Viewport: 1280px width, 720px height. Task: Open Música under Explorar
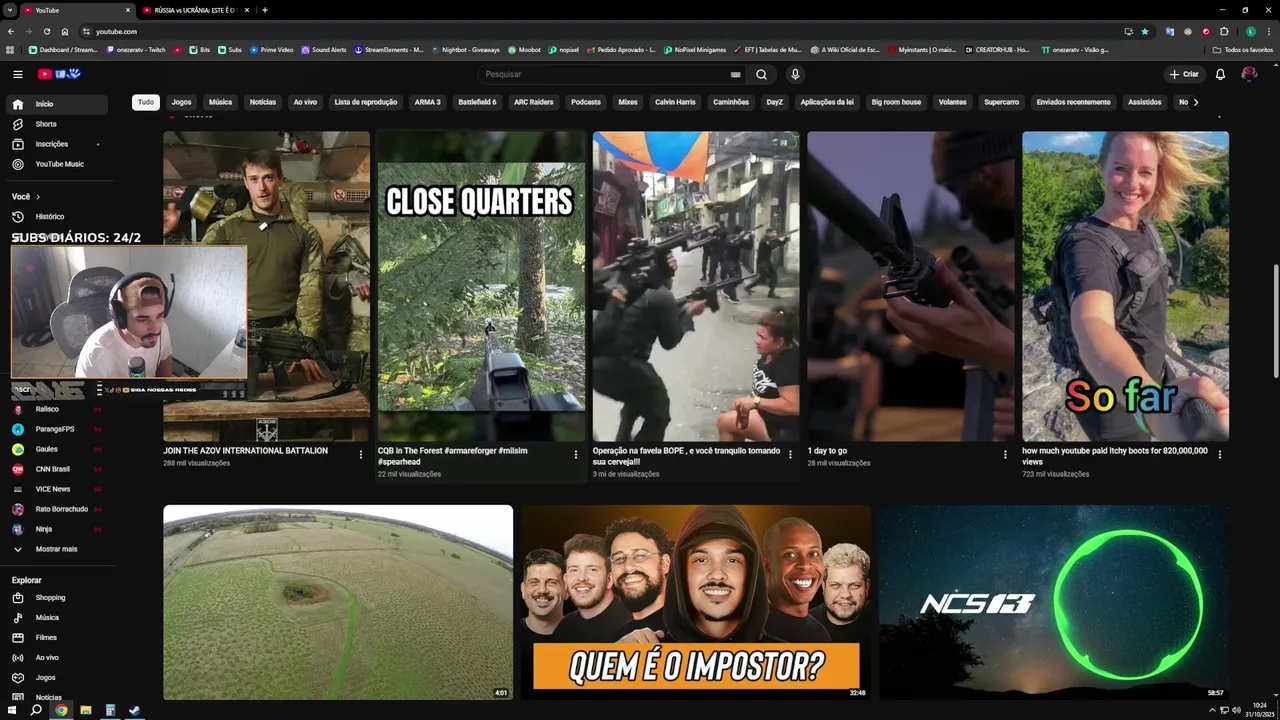point(56,618)
